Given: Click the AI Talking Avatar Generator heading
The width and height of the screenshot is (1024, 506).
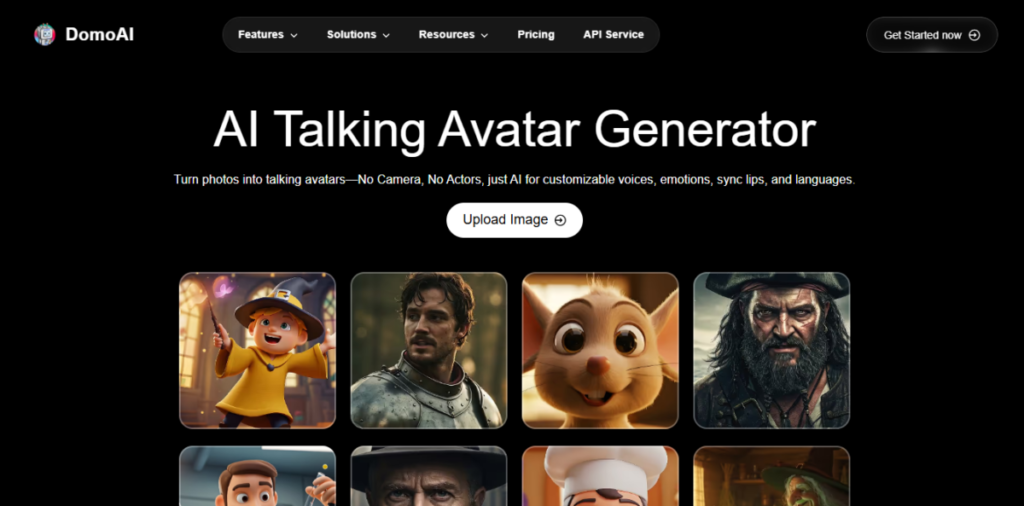Looking at the screenshot, I should pos(514,130).
